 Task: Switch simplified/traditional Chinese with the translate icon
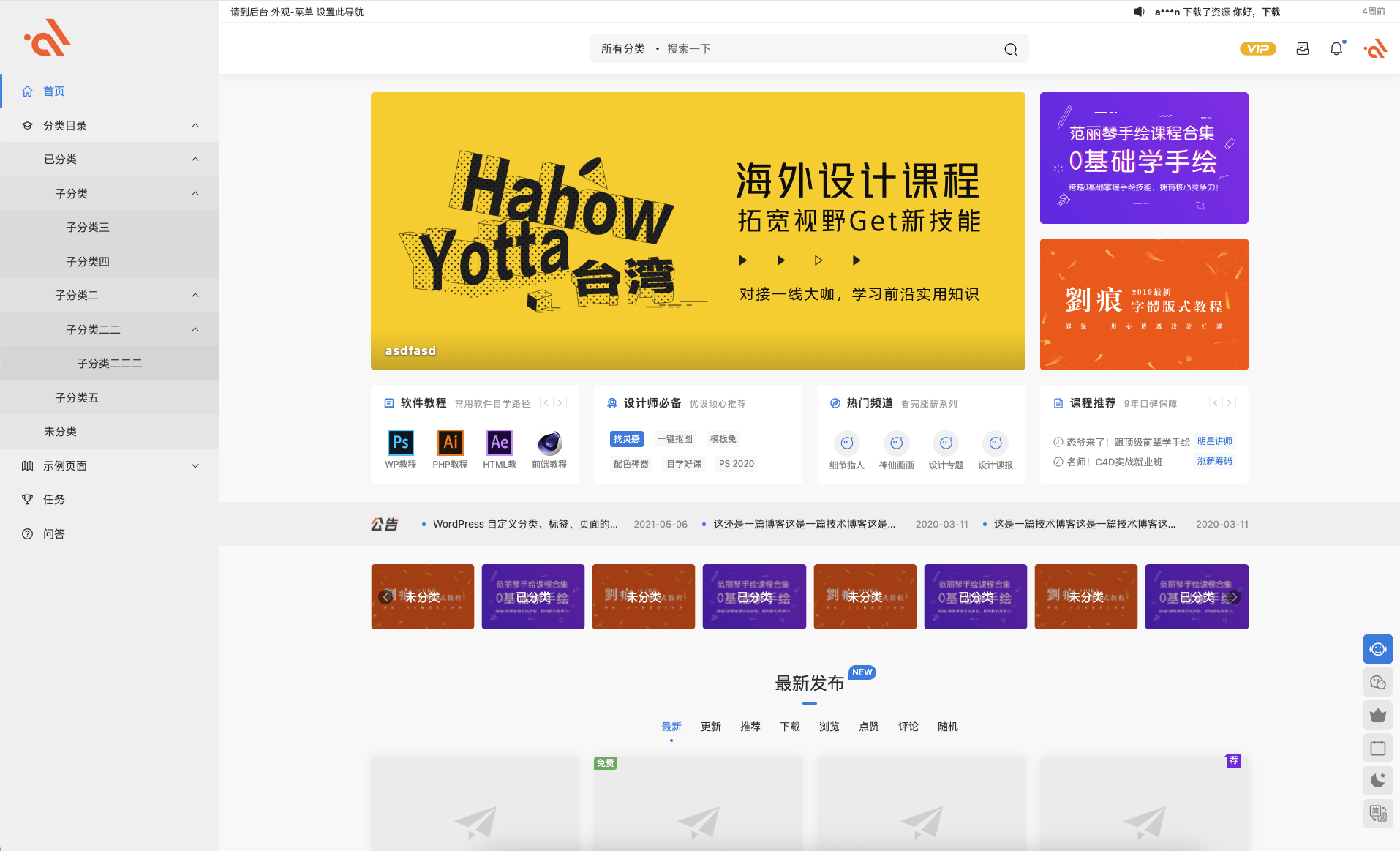tap(1378, 813)
